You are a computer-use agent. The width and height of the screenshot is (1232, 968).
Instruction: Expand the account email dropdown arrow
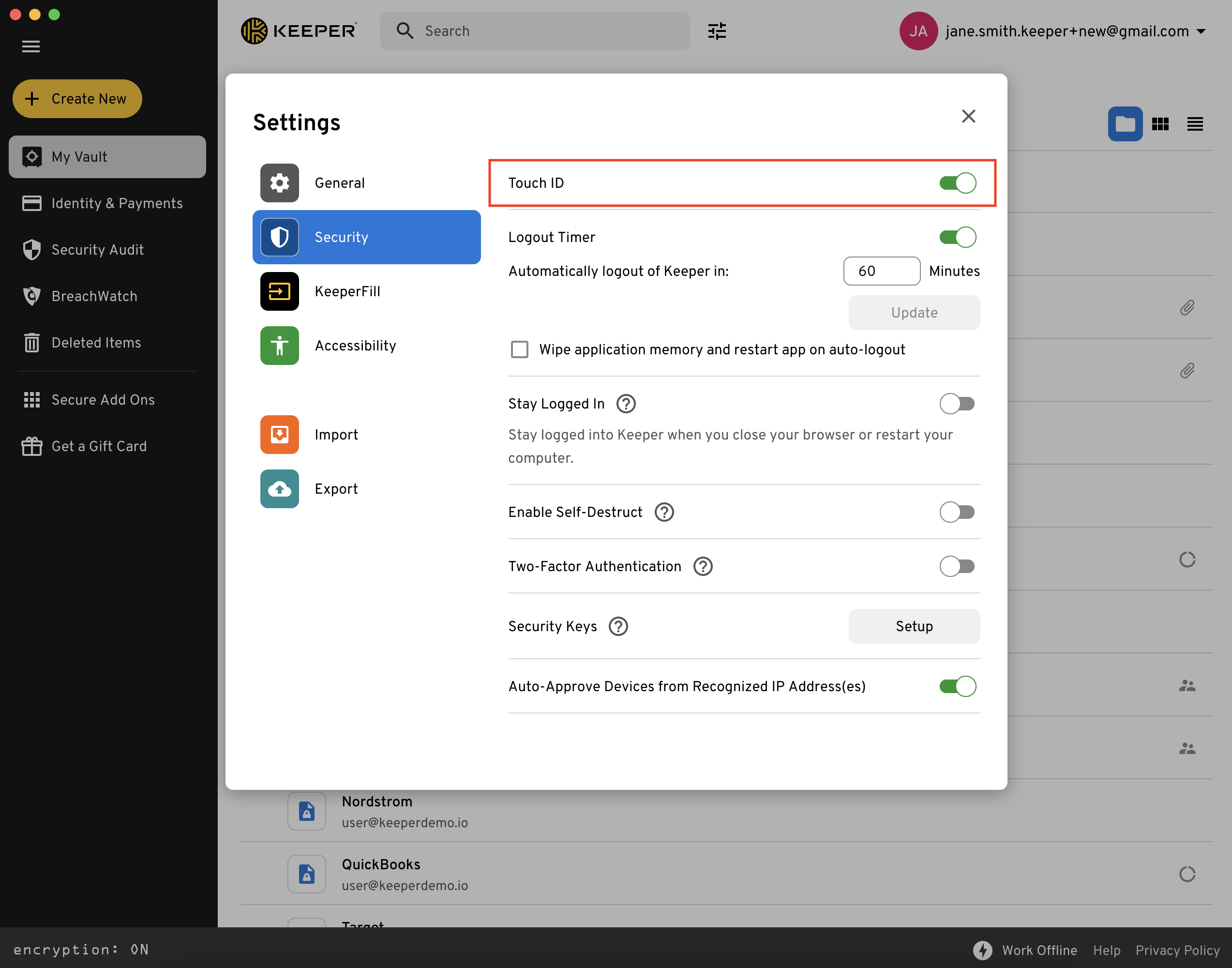1201,31
